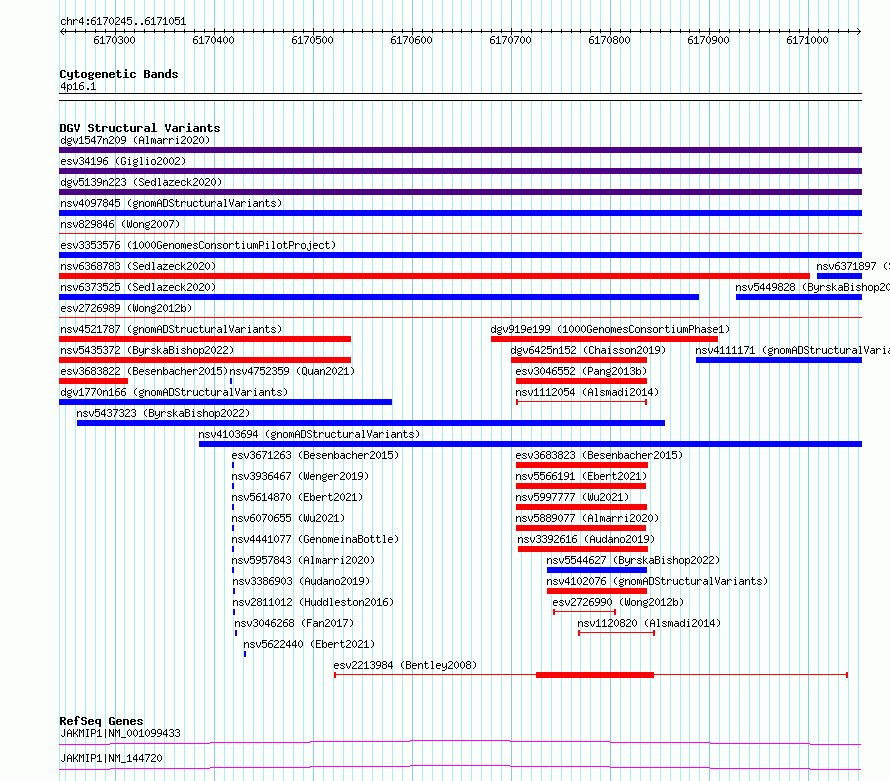Click nsv829846 (Wong2007) label

pyautogui.click(x=120, y=224)
